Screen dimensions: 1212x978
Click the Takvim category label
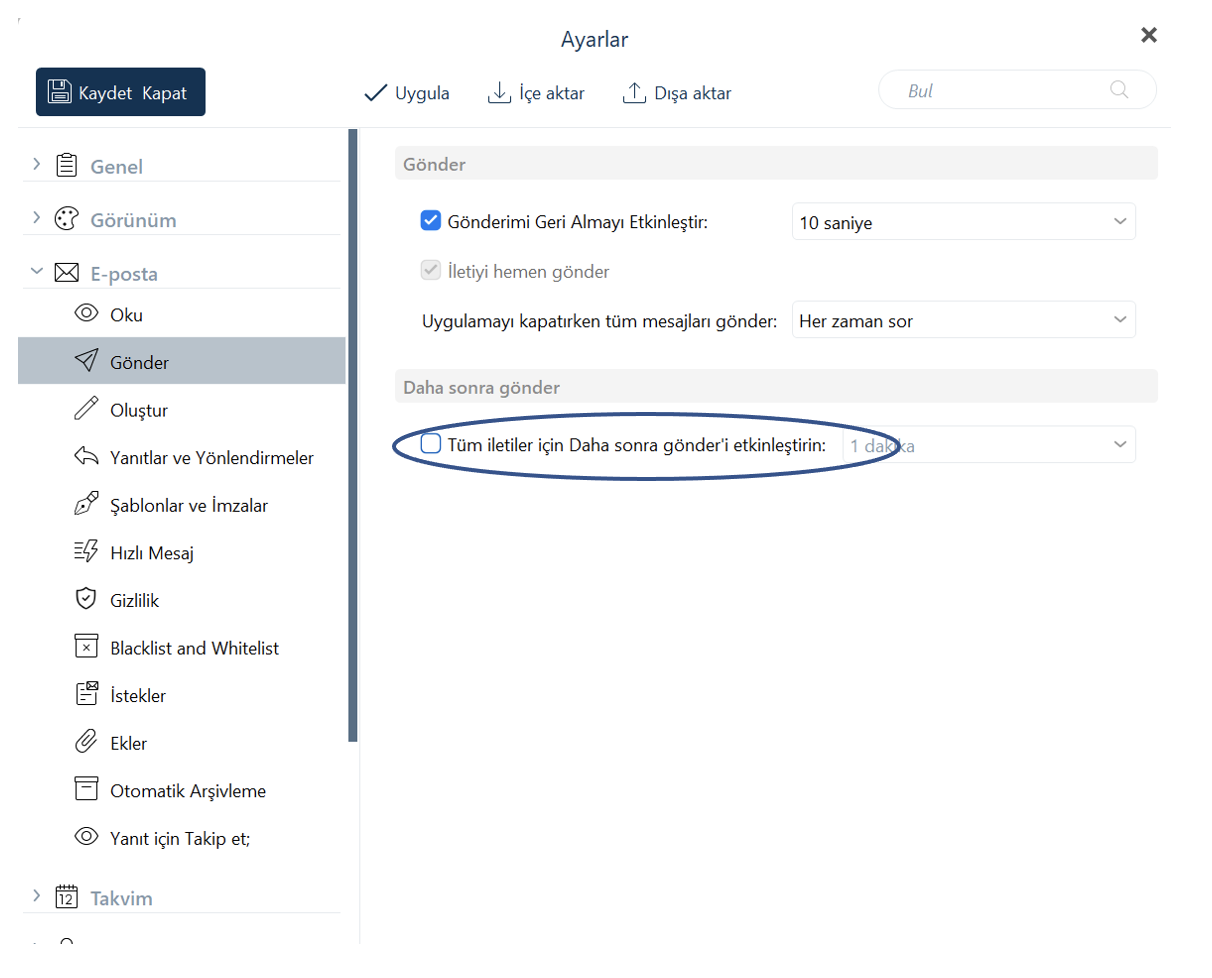point(121,898)
